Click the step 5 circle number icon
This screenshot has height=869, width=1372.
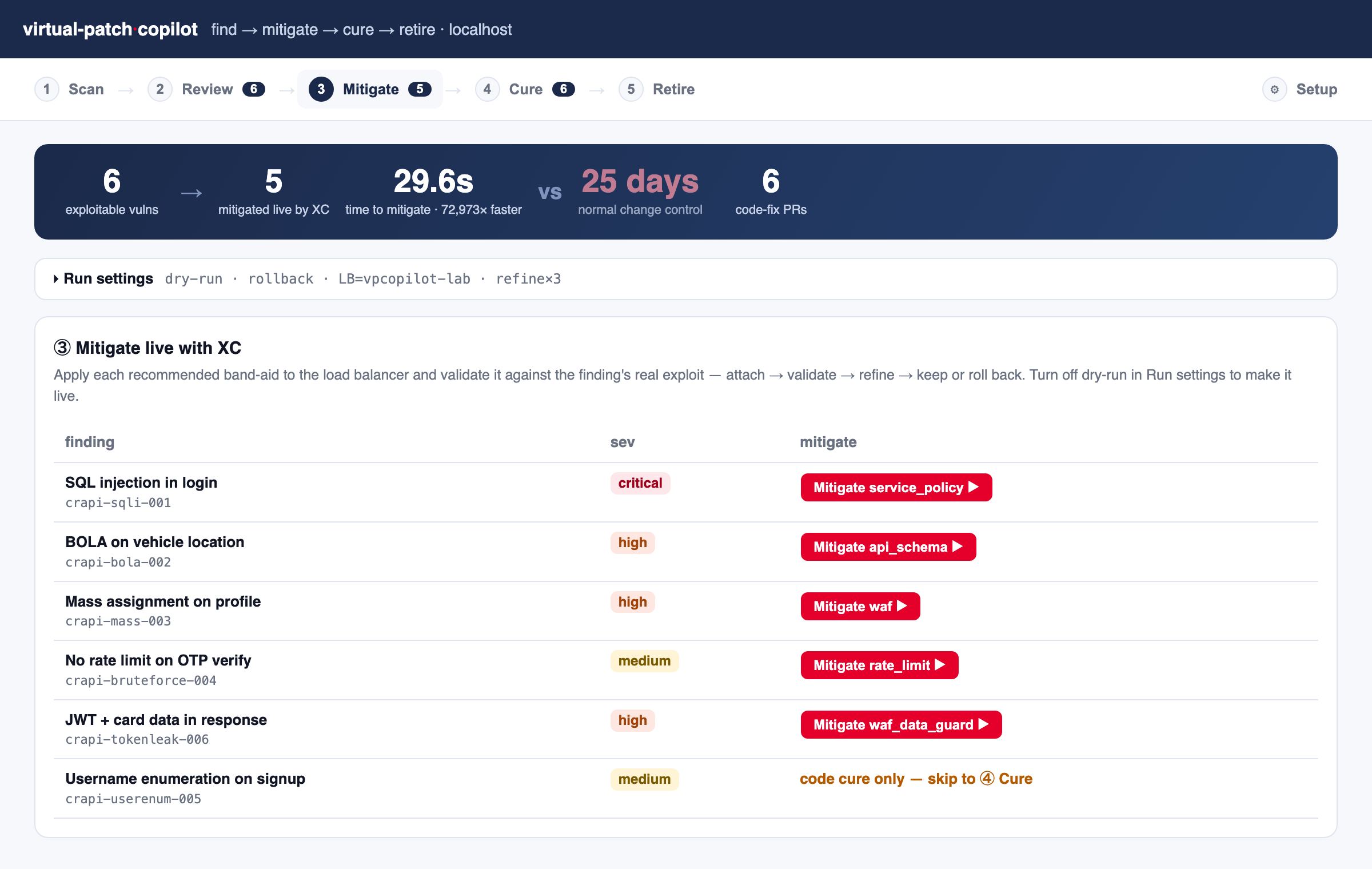(631, 89)
